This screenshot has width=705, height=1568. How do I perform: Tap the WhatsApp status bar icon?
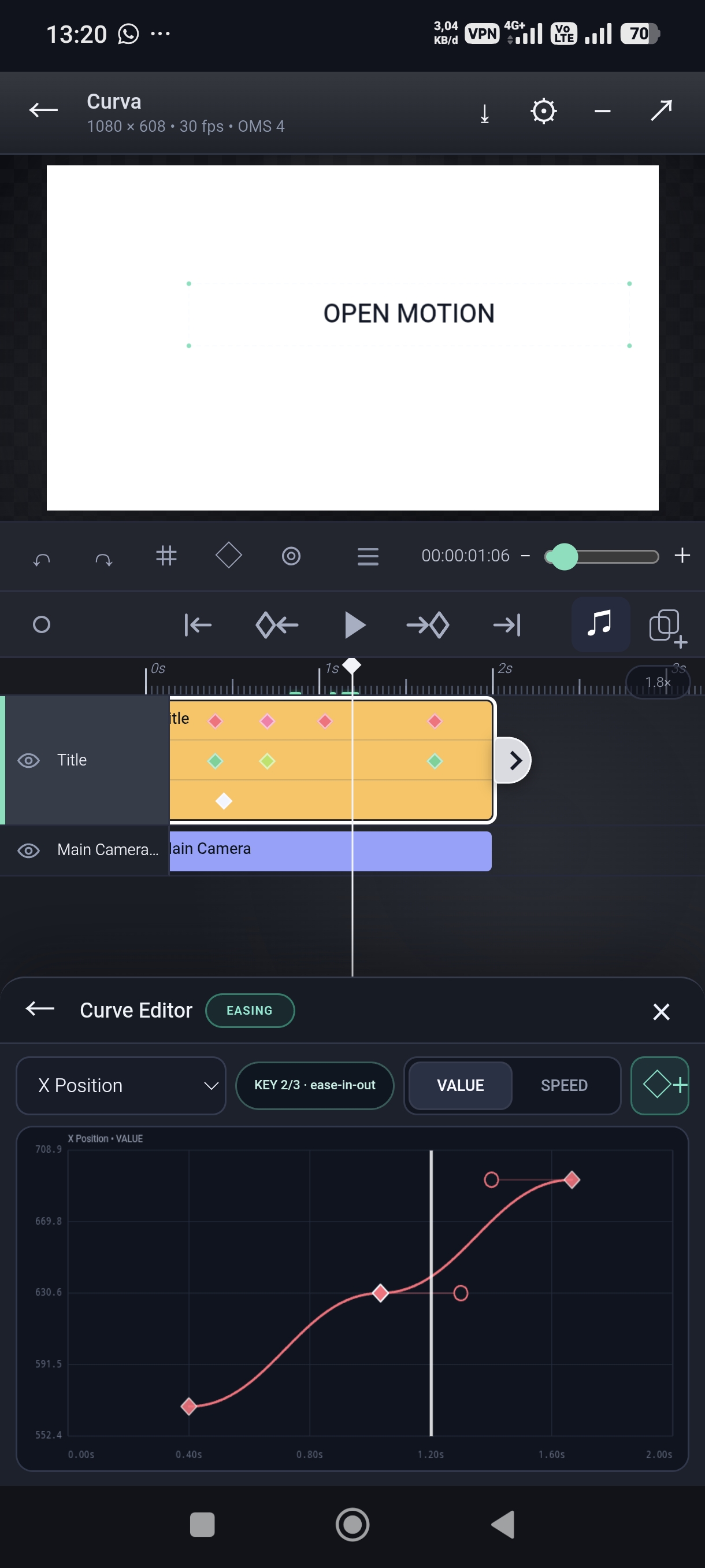click(128, 34)
